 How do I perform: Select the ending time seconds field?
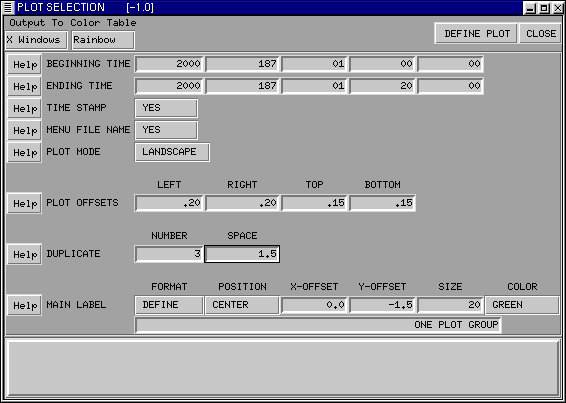click(450, 86)
